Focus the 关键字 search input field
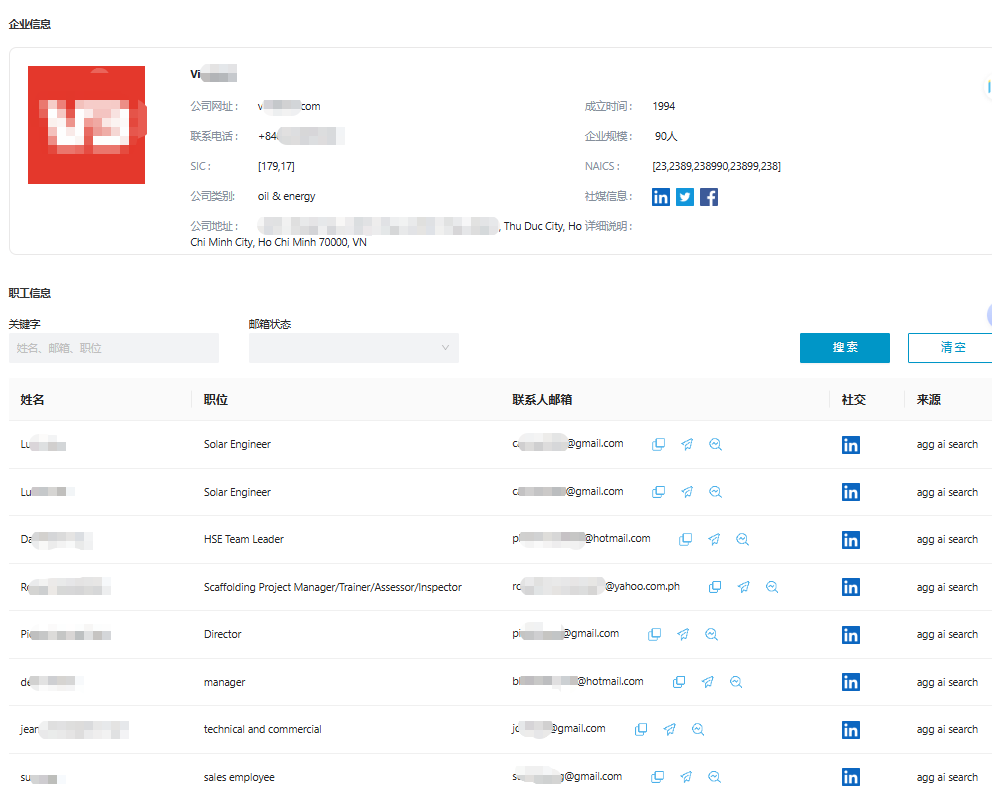This screenshot has width=992, height=792. [x=114, y=348]
